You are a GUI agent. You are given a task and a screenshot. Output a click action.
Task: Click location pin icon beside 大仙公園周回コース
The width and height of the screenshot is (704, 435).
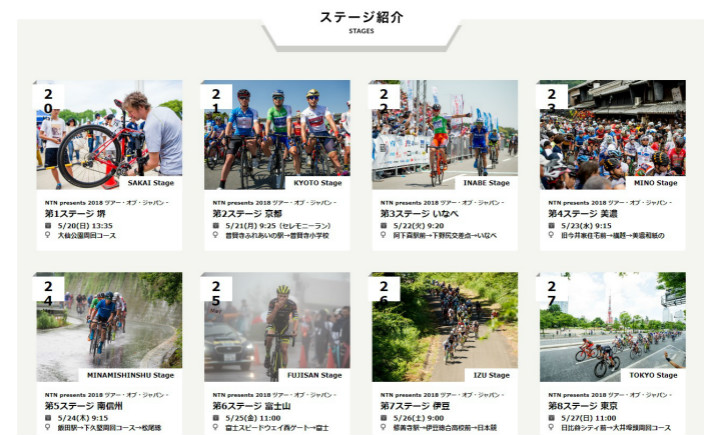point(48,235)
